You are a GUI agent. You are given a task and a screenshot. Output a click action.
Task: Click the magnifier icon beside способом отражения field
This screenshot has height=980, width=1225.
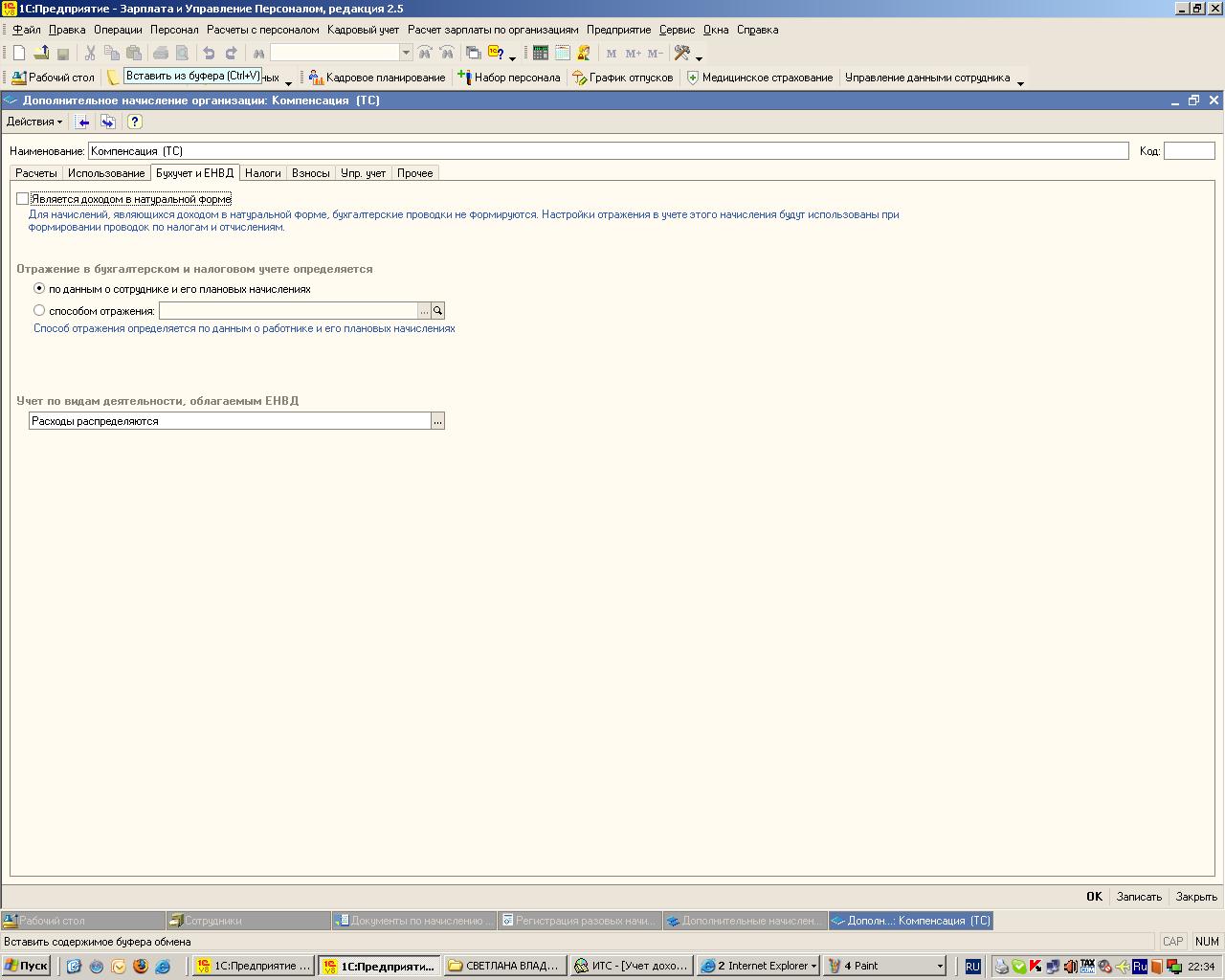pos(437,311)
